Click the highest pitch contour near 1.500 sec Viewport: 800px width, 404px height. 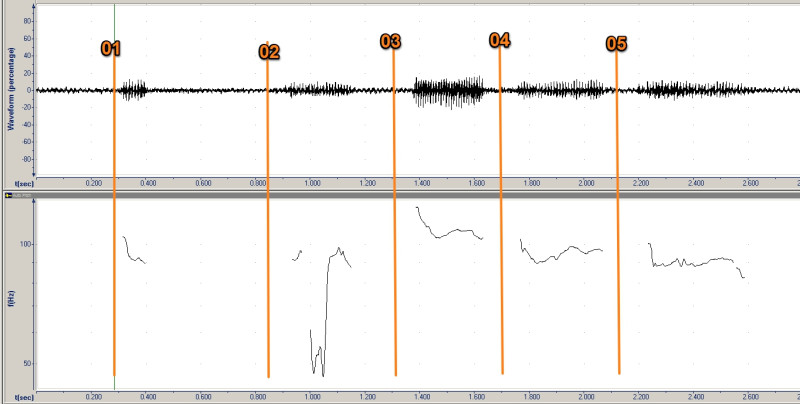click(449, 223)
